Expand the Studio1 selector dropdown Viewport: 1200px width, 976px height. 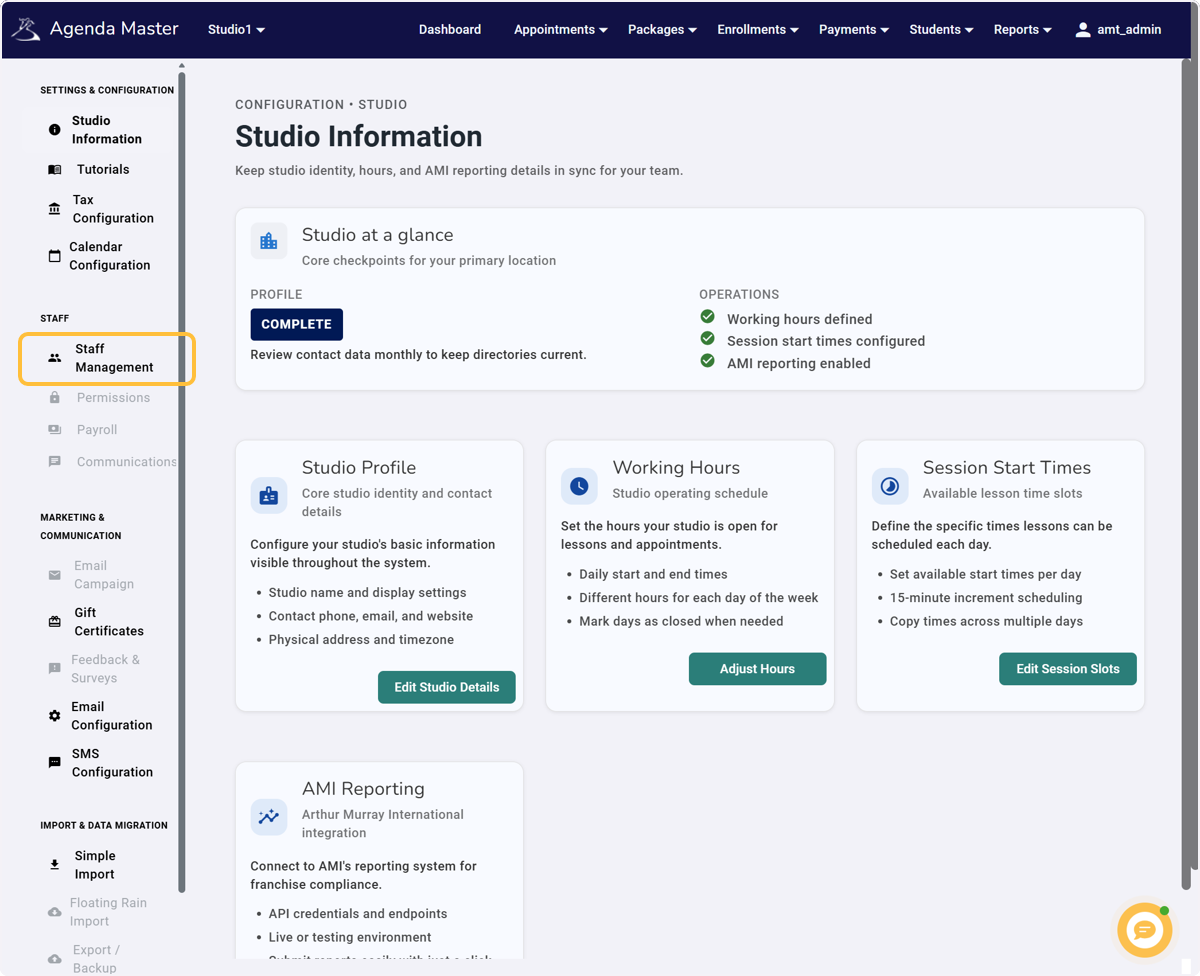(236, 30)
